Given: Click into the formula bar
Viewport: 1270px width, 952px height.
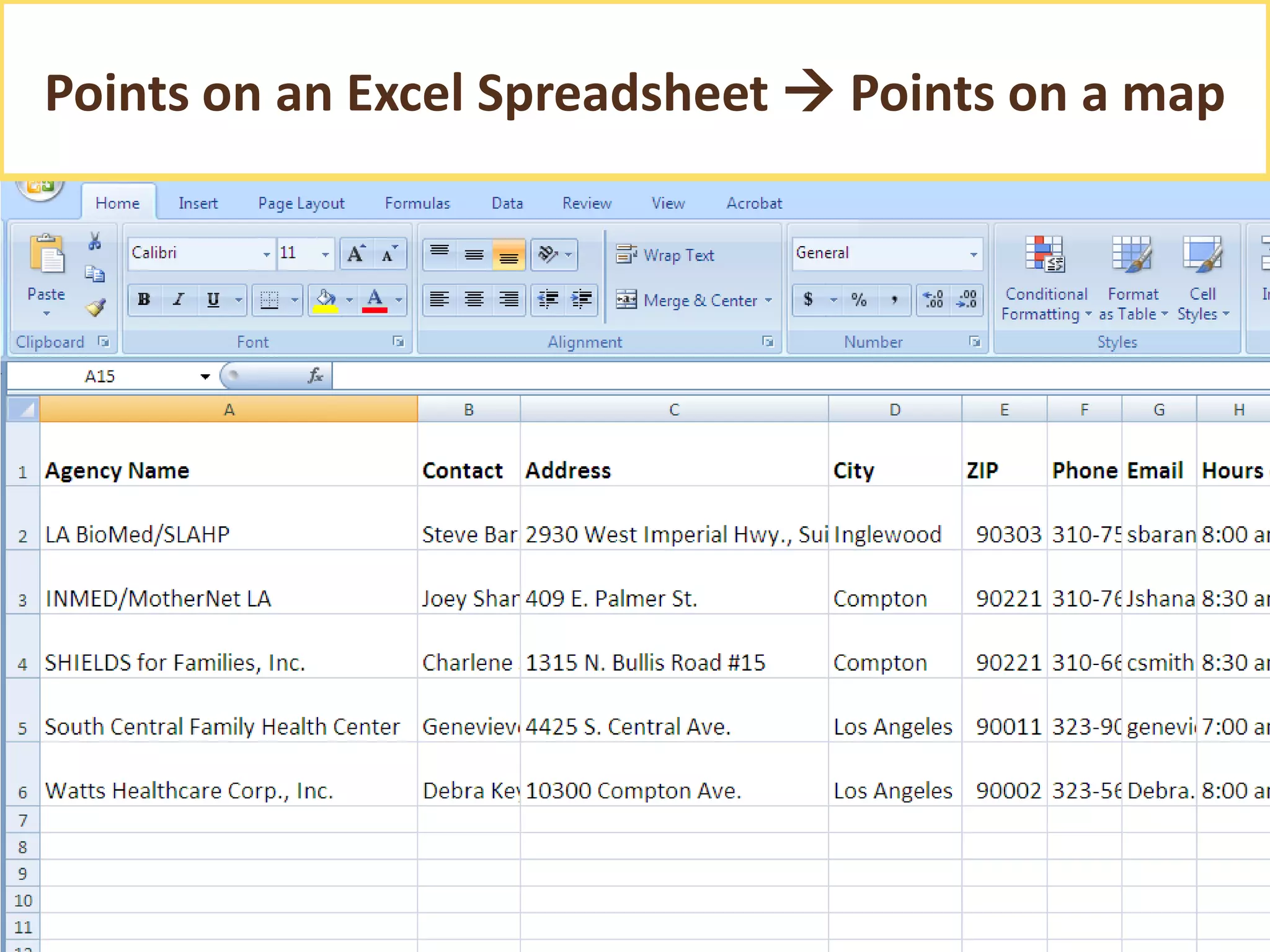Looking at the screenshot, I should click(x=800, y=376).
